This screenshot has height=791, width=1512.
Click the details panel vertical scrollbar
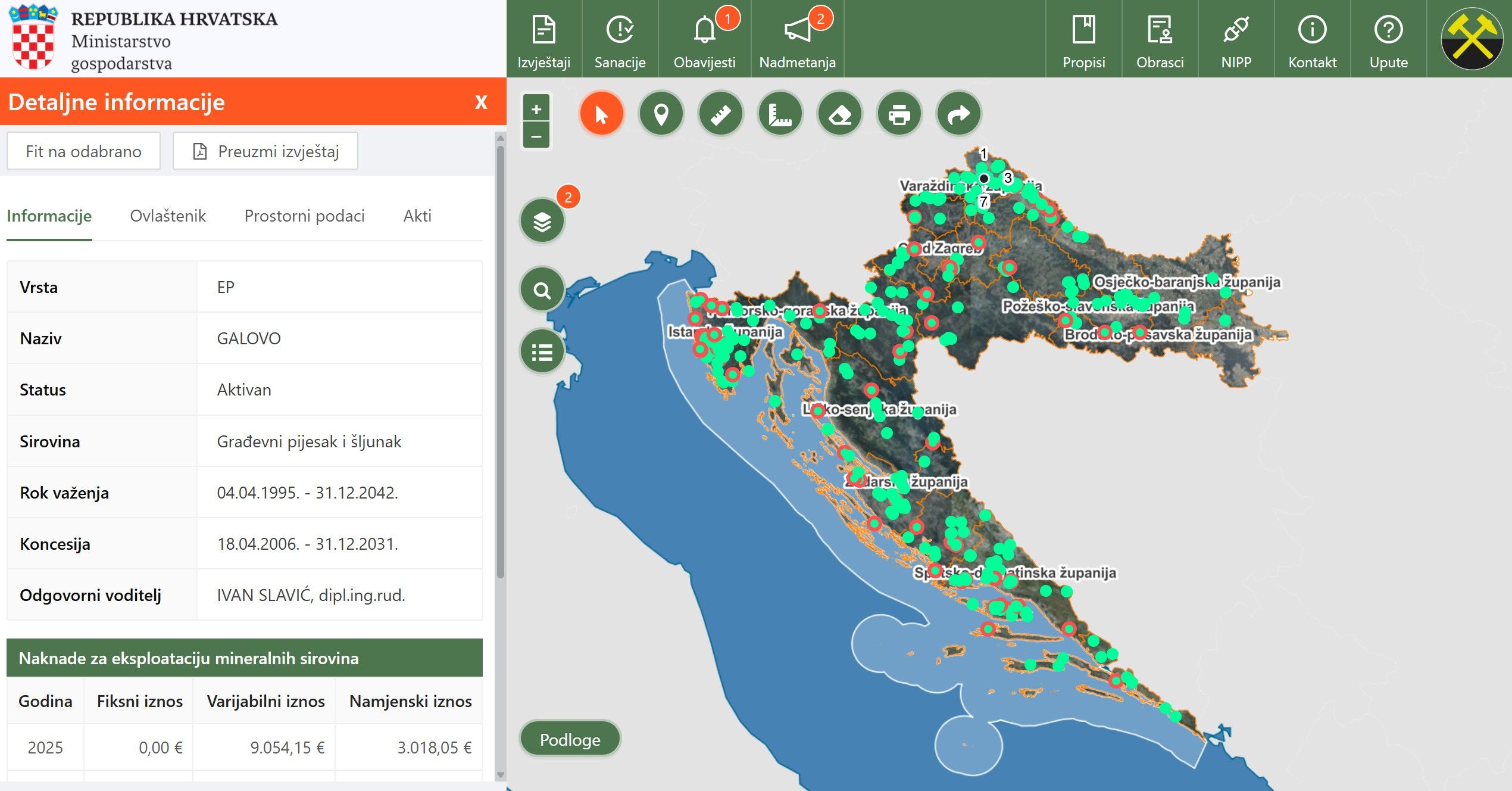[500, 357]
